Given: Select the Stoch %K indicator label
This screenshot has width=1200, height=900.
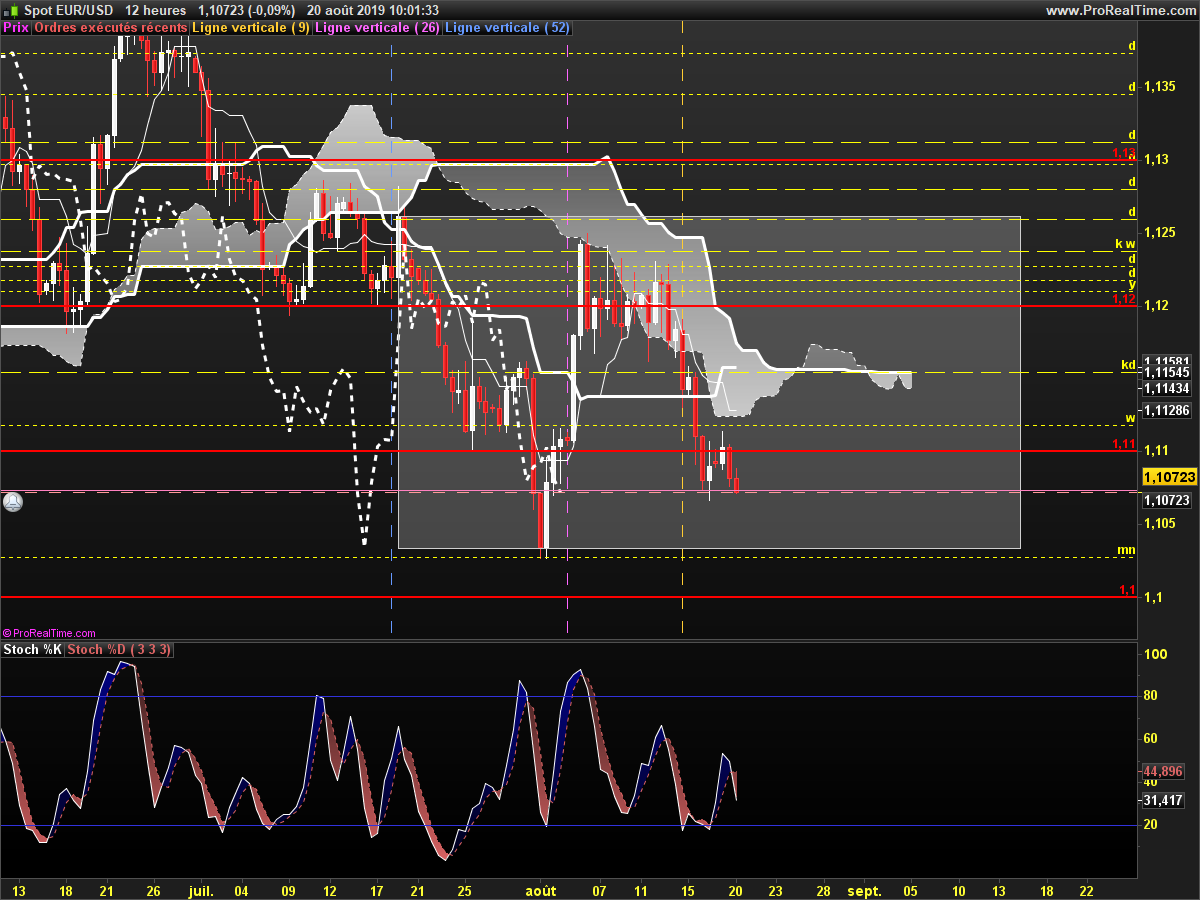Looking at the screenshot, I should pos(33,650).
